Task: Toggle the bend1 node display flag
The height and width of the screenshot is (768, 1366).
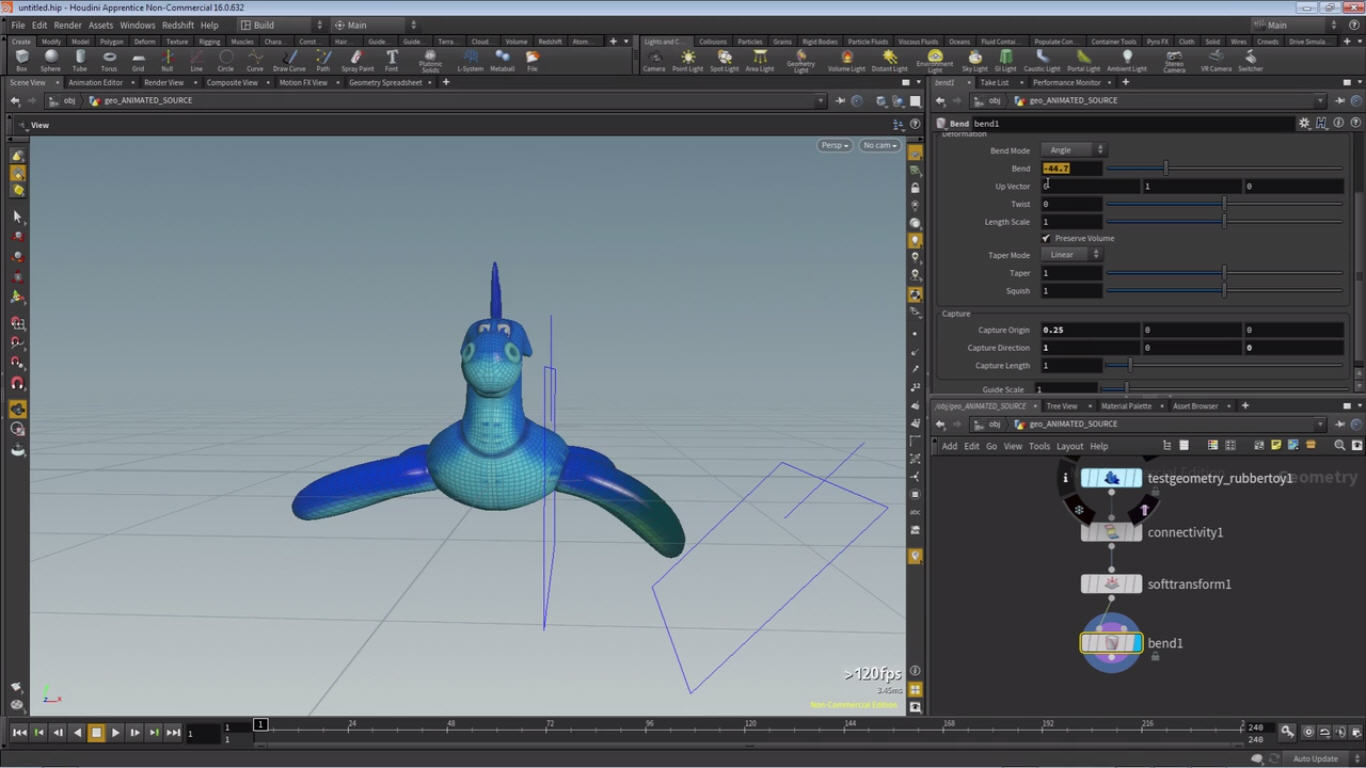Action: pyautogui.click(x=1137, y=643)
